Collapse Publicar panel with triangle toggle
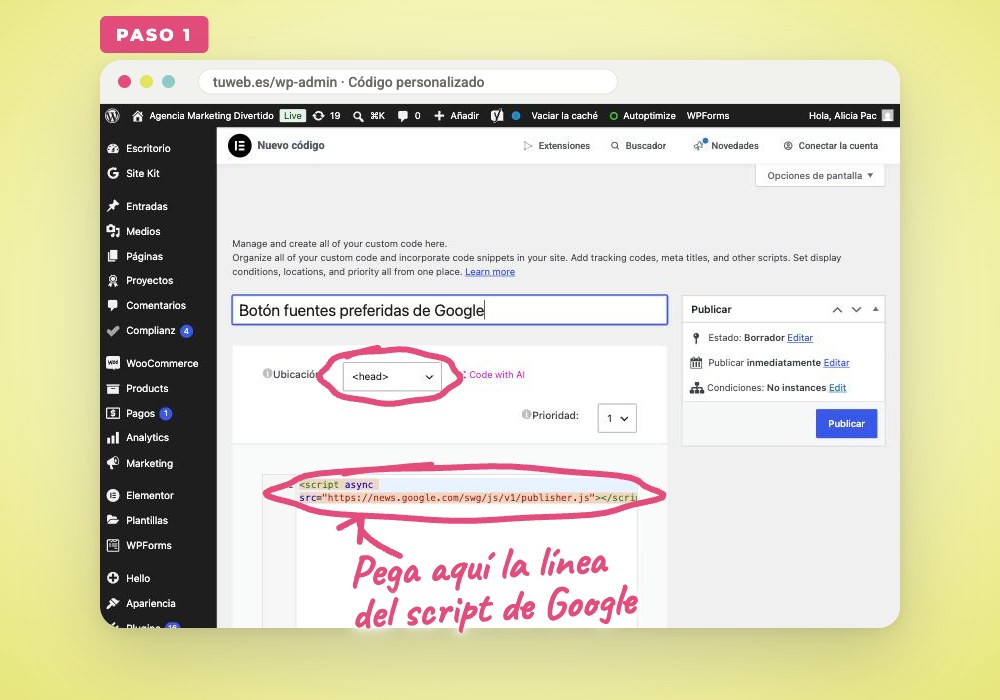This screenshot has height=700, width=1000. click(876, 309)
